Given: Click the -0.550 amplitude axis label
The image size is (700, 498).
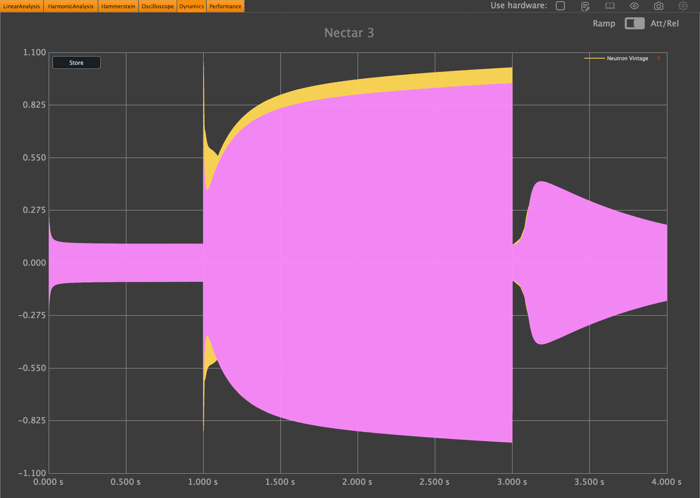Looking at the screenshot, I should point(32,368).
